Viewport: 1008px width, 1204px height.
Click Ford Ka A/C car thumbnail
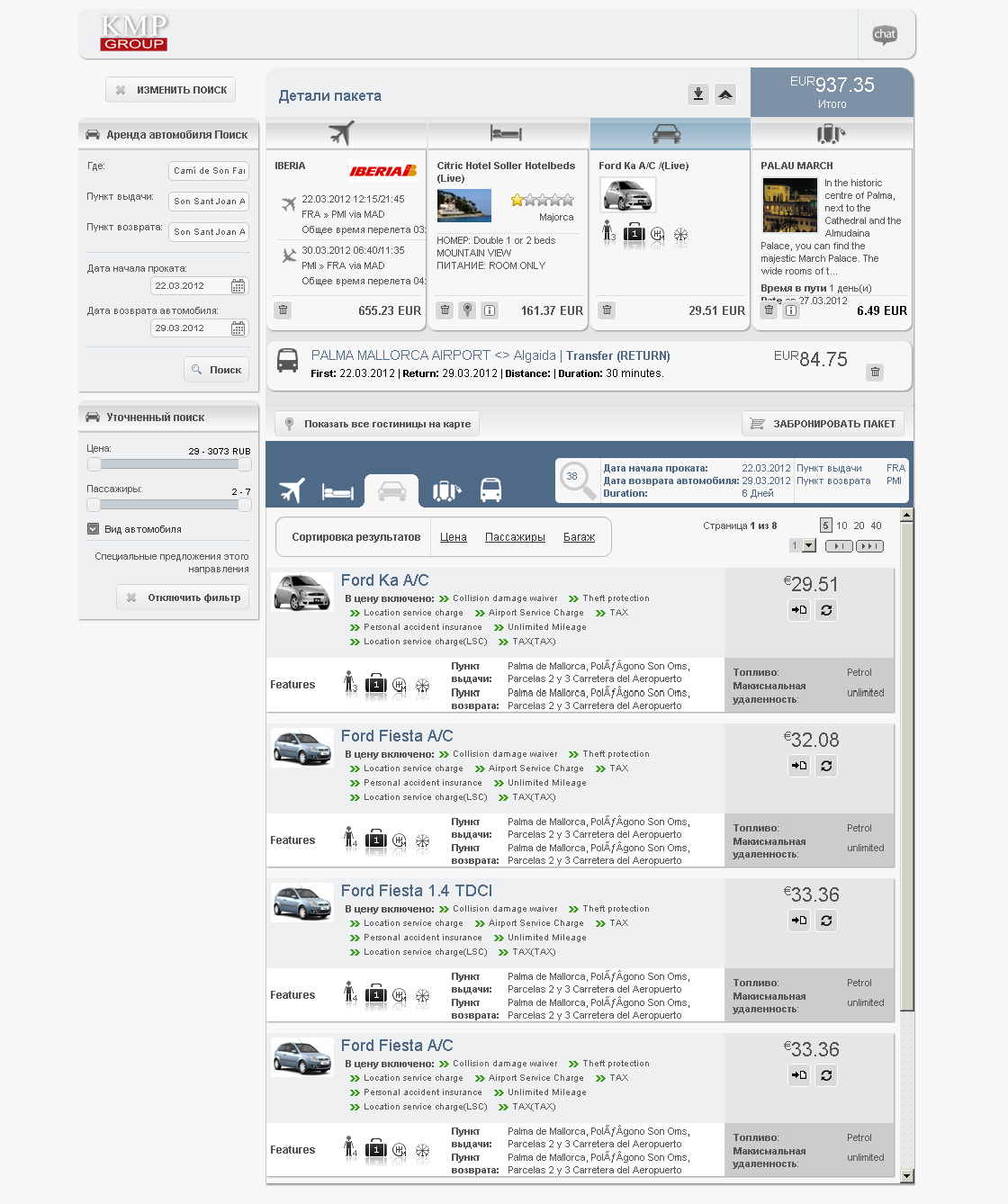click(302, 594)
